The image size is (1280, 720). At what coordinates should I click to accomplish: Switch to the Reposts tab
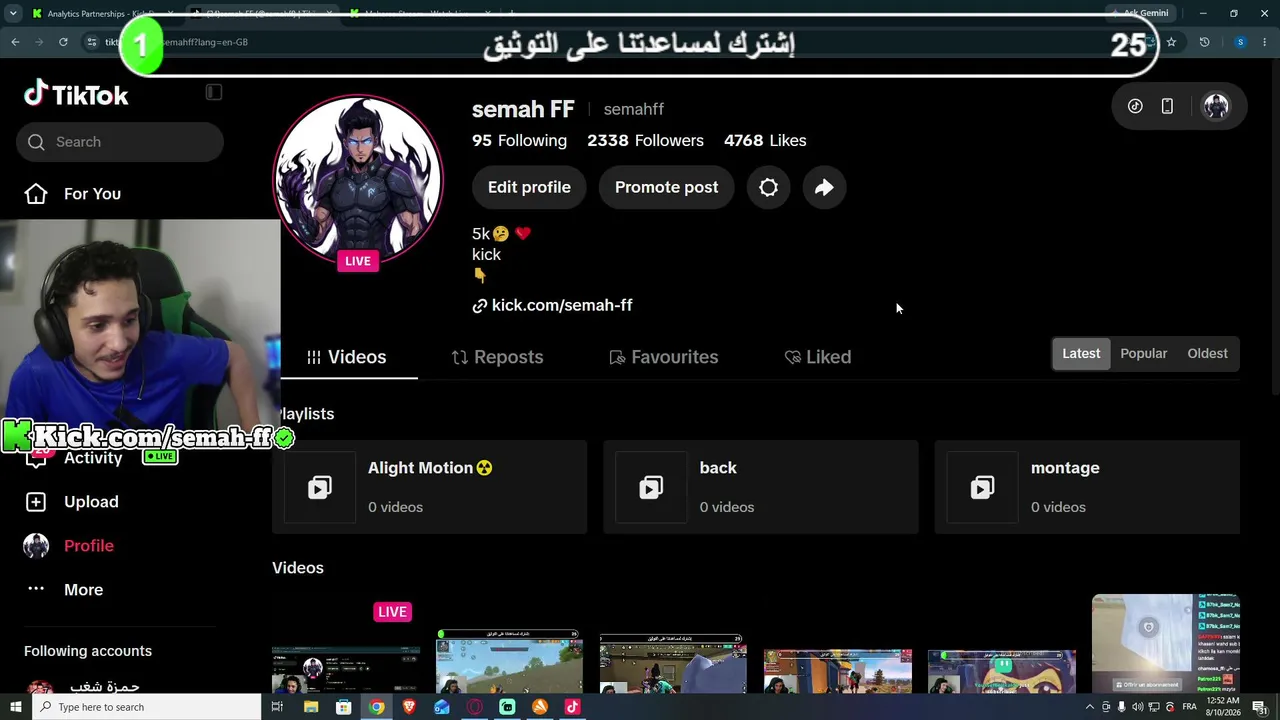click(498, 357)
